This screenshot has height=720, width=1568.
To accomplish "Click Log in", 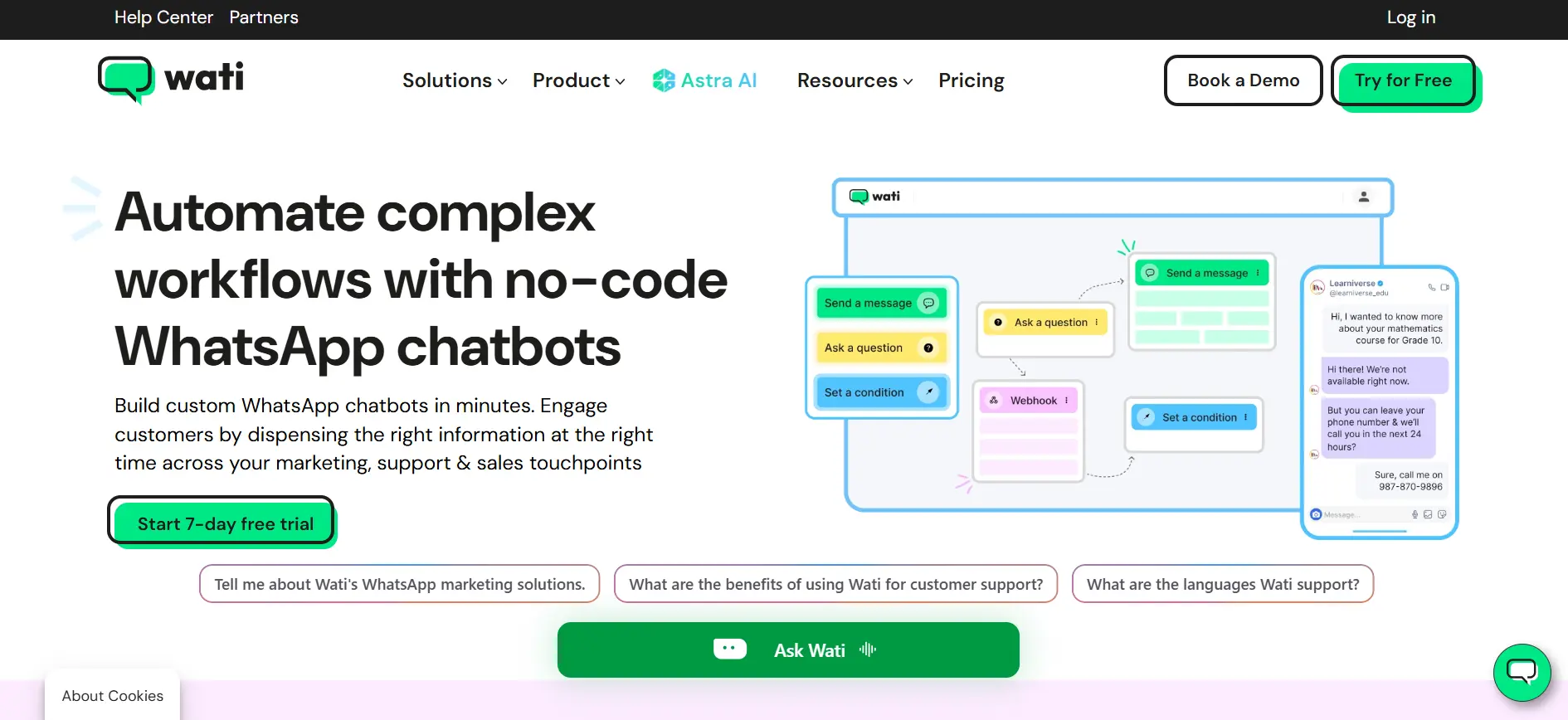I will click(x=1411, y=17).
